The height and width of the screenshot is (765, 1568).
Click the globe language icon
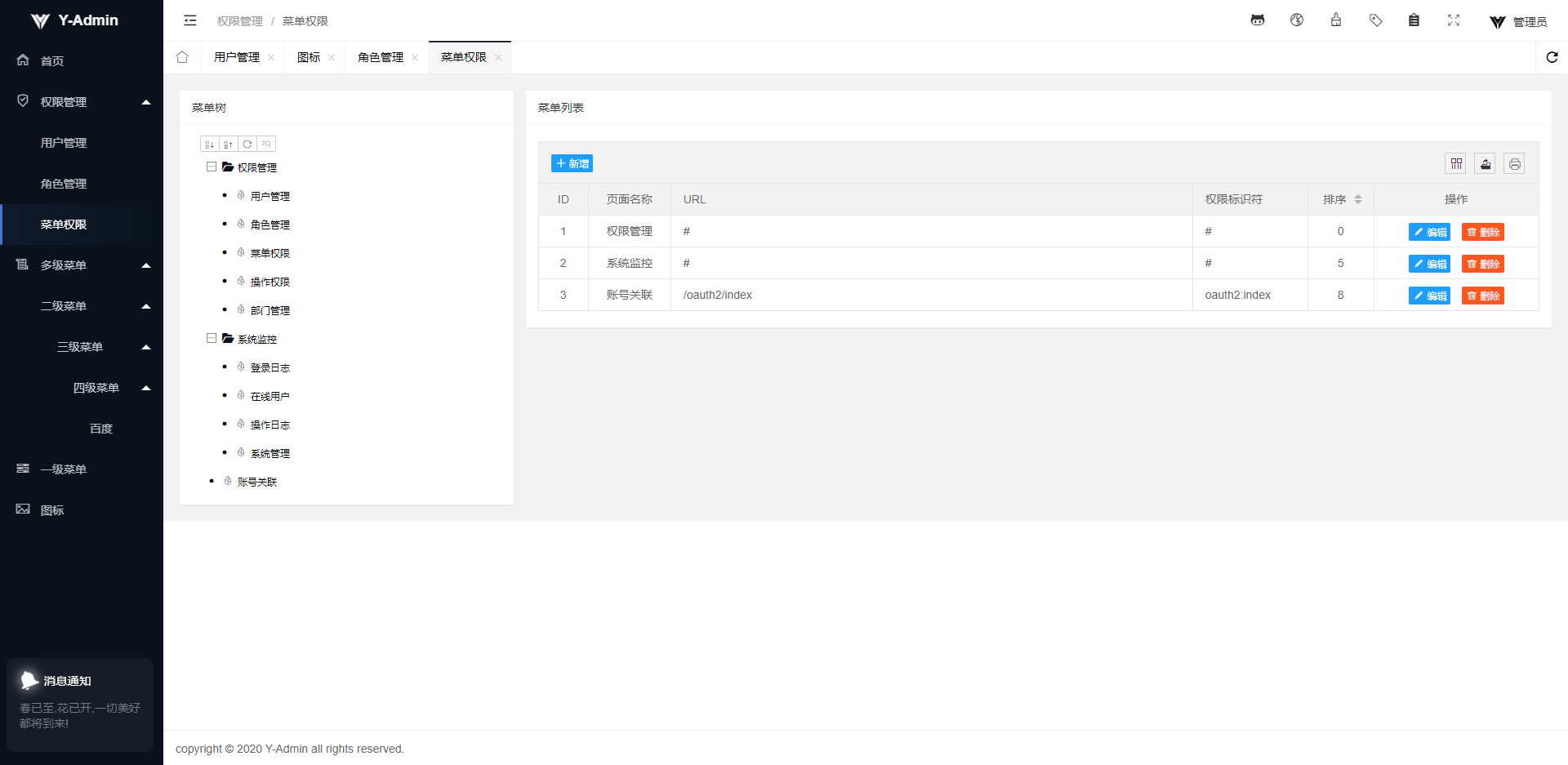point(1297,20)
